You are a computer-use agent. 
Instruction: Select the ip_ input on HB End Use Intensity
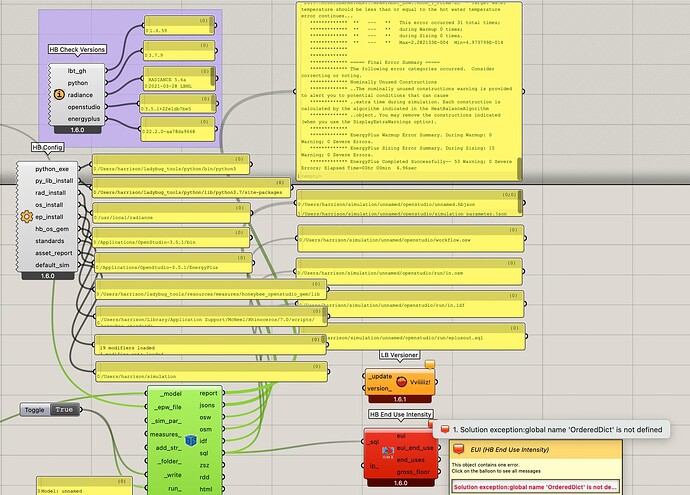(x=374, y=466)
